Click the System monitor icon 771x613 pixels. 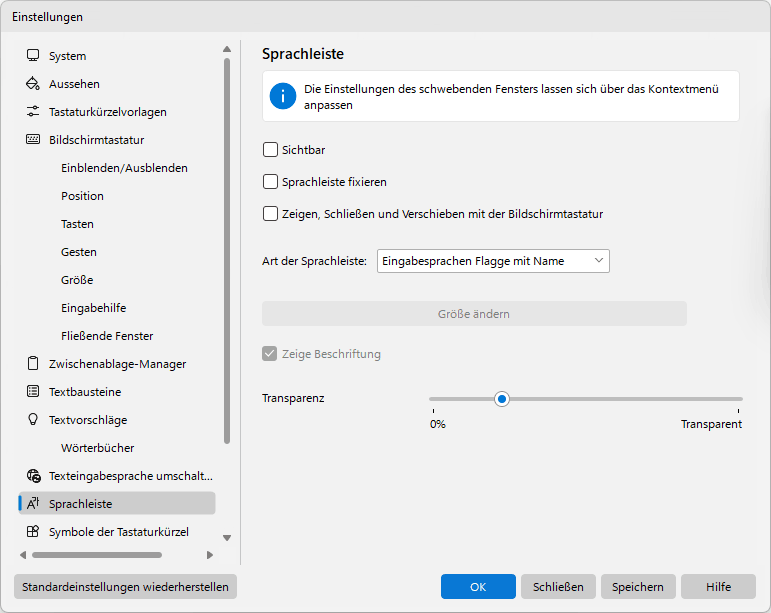click(x=33, y=56)
